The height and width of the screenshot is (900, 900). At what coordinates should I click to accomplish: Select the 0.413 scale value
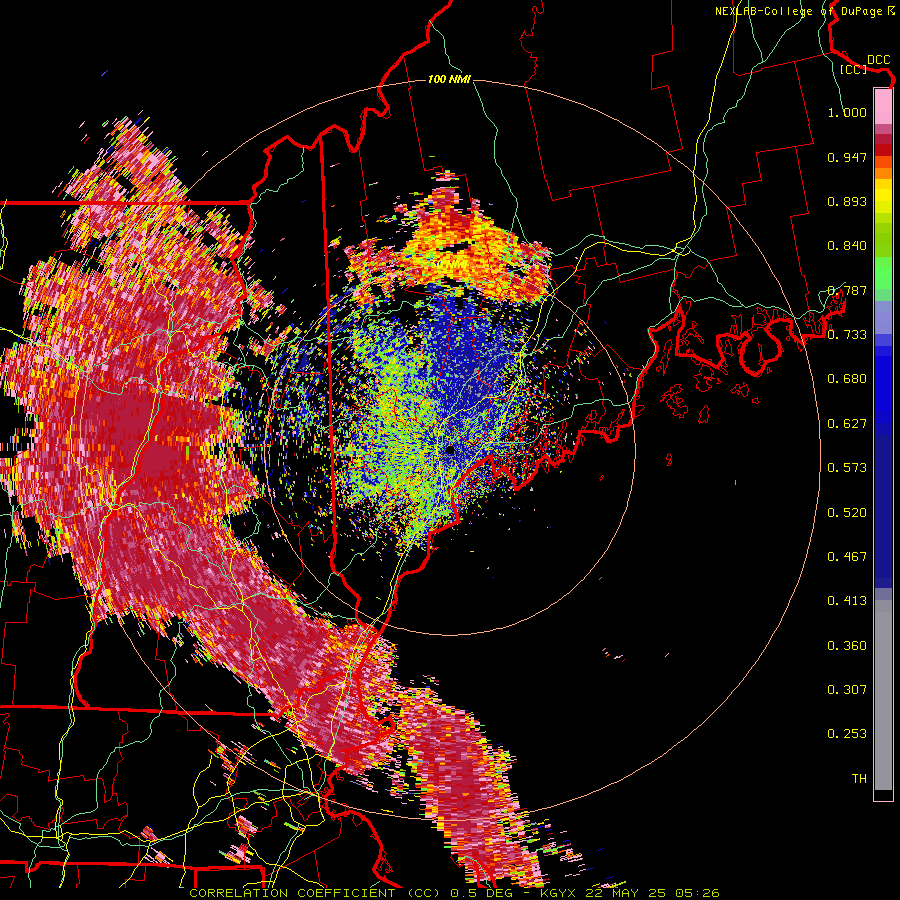coord(847,601)
